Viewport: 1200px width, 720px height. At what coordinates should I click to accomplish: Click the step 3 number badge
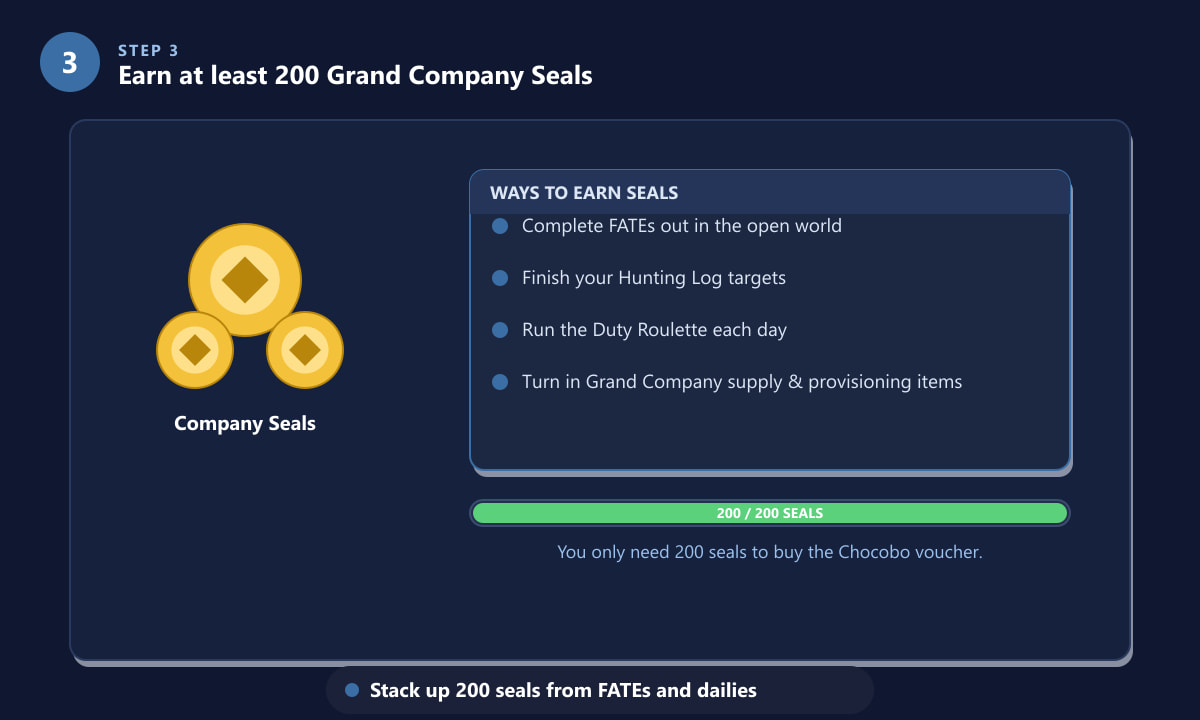point(70,62)
